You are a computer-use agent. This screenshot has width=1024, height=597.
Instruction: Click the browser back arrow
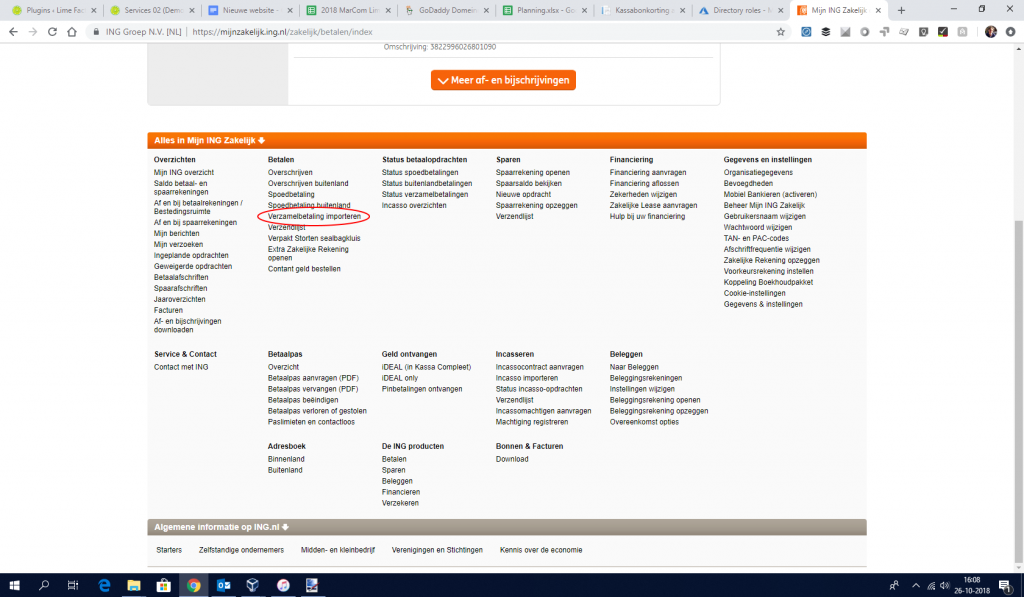pos(13,31)
